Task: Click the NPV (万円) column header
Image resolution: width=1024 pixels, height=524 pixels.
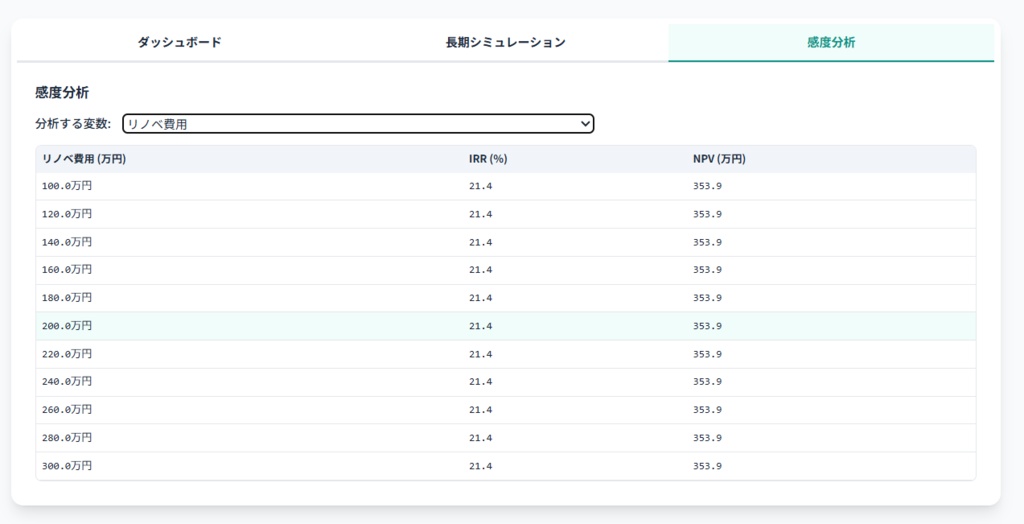Action: (x=719, y=159)
